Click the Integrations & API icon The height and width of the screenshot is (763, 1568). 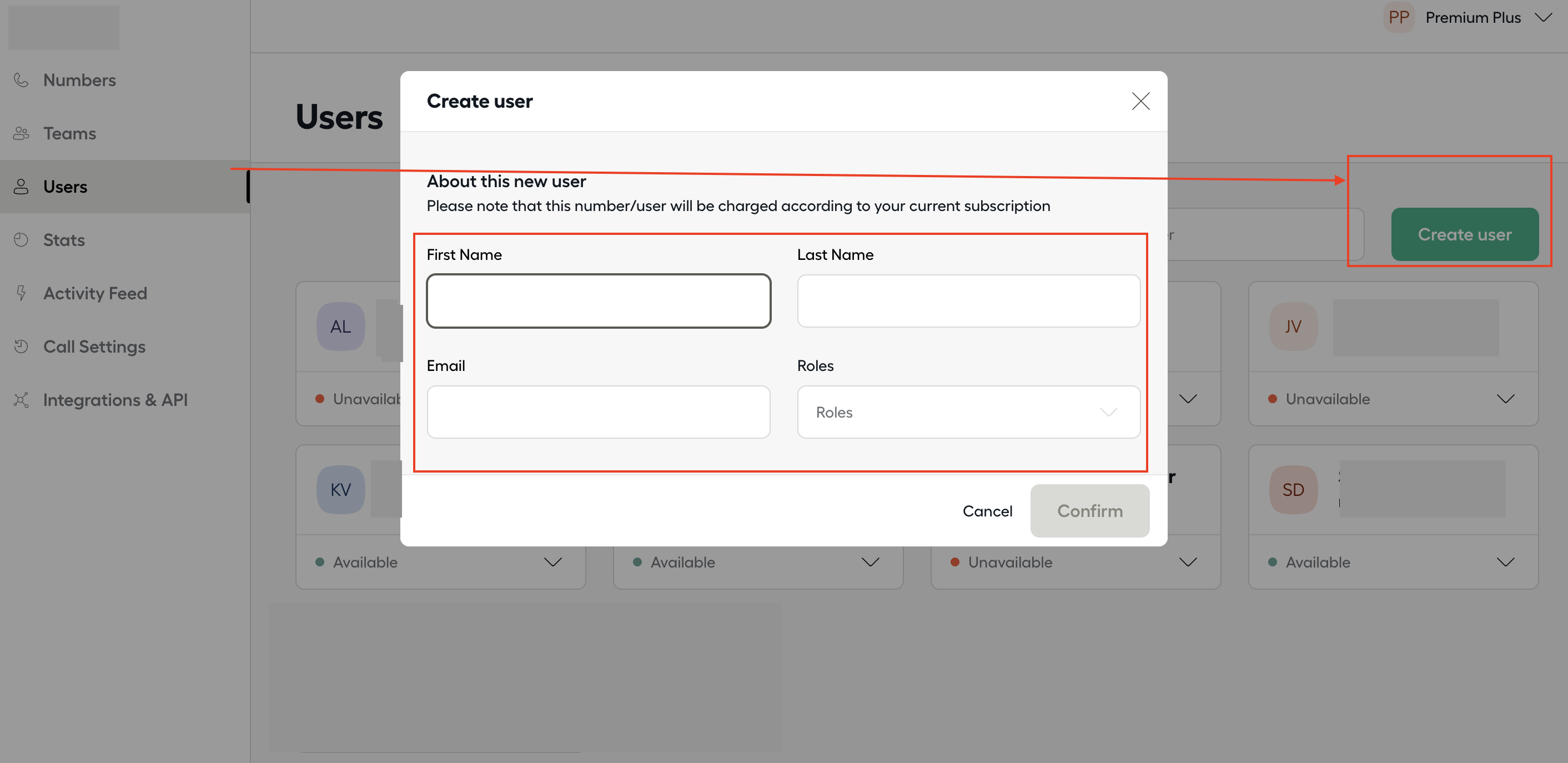point(21,399)
